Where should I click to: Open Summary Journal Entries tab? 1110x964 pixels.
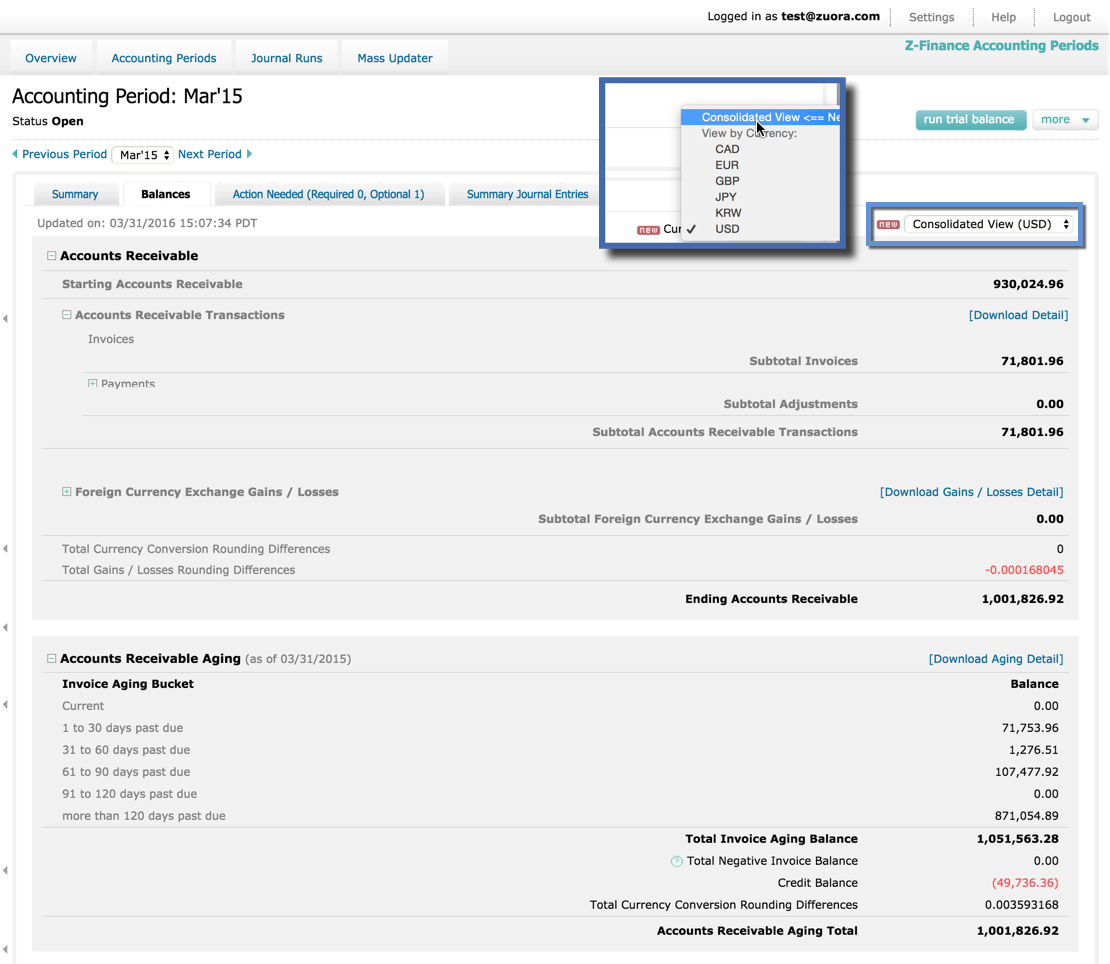pyautogui.click(x=527, y=194)
